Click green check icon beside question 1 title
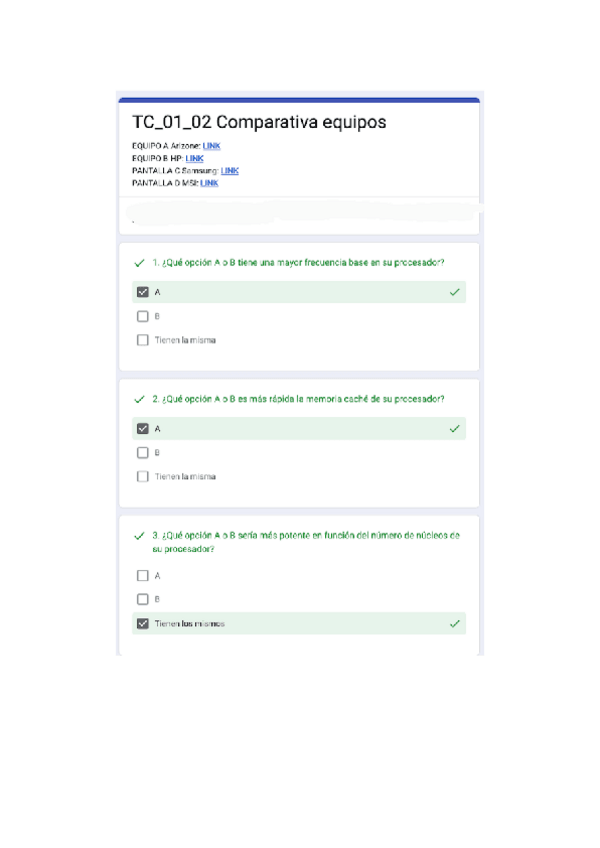This screenshot has width=600, height=848. (x=139, y=263)
